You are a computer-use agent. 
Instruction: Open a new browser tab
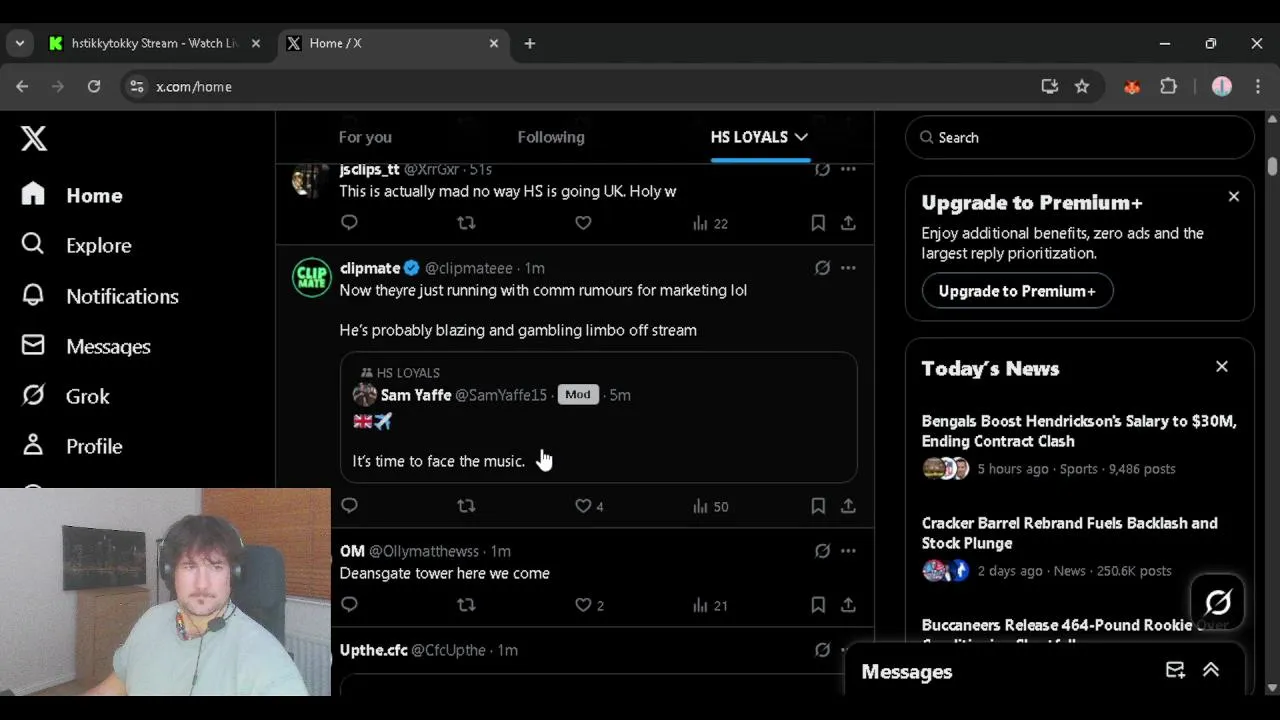pos(530,43)
